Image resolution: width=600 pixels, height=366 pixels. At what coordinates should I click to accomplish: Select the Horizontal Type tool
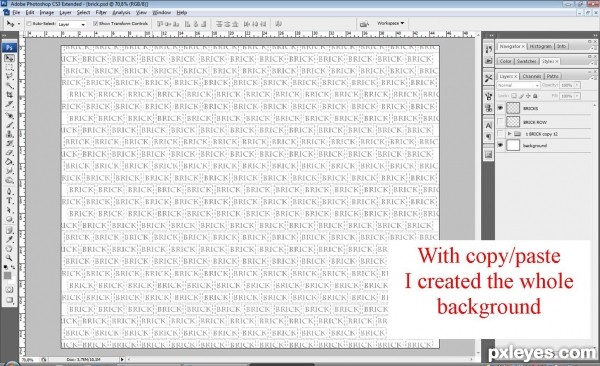tap(9, 201)
